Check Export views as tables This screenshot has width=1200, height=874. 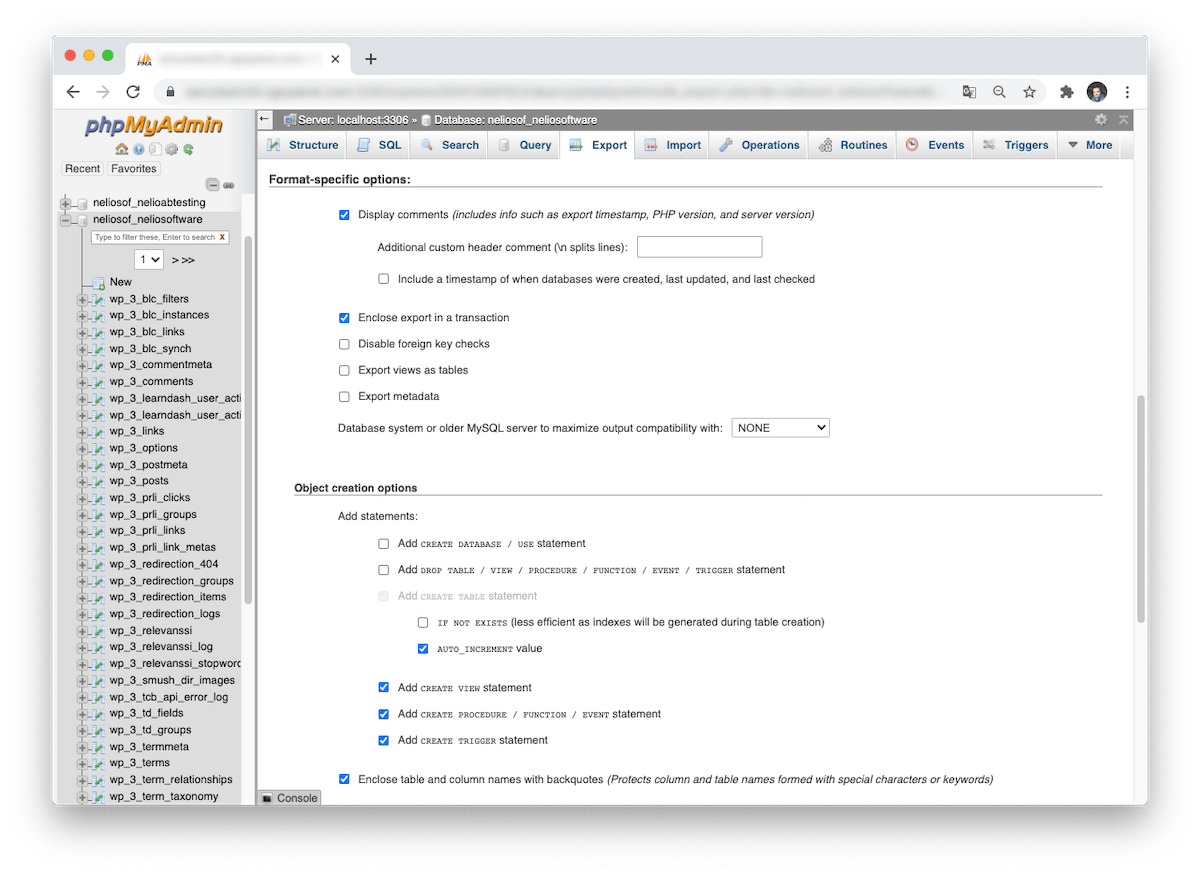(344, 371)
